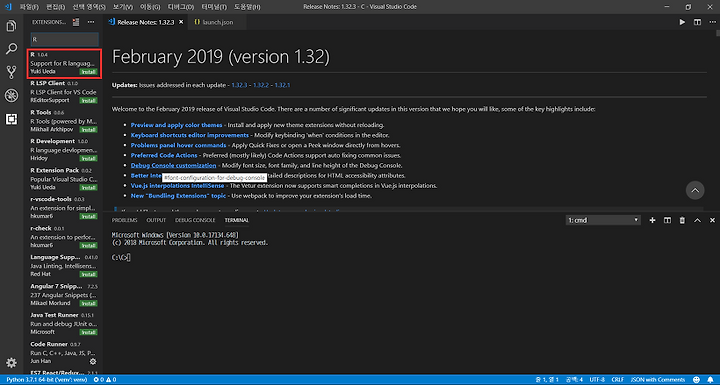Open feedback smiley in status bar
The height and width of the screenshot is (385, 720).
[x=696, y=380]
